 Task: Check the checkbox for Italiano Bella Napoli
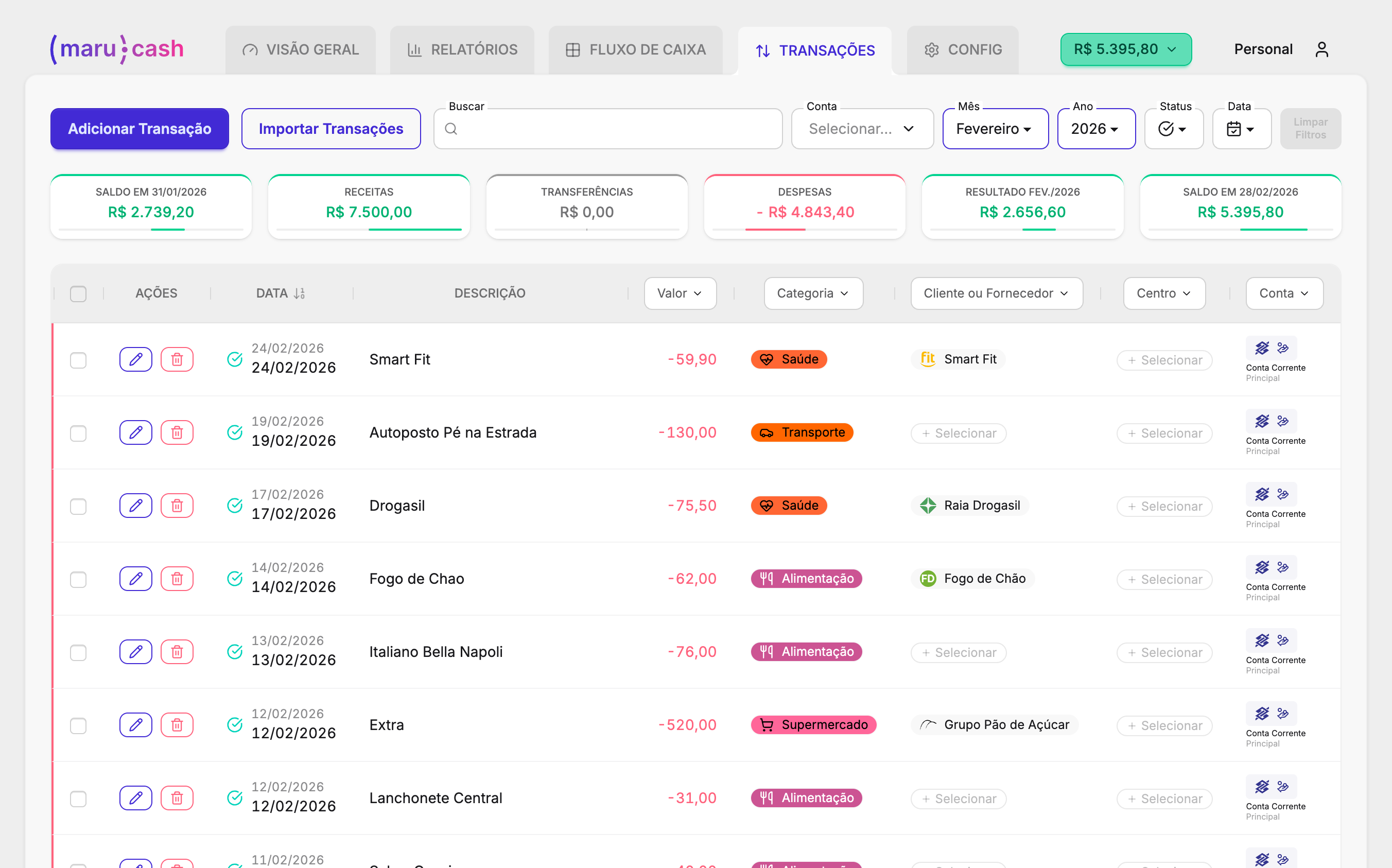(x=78, y=652)
